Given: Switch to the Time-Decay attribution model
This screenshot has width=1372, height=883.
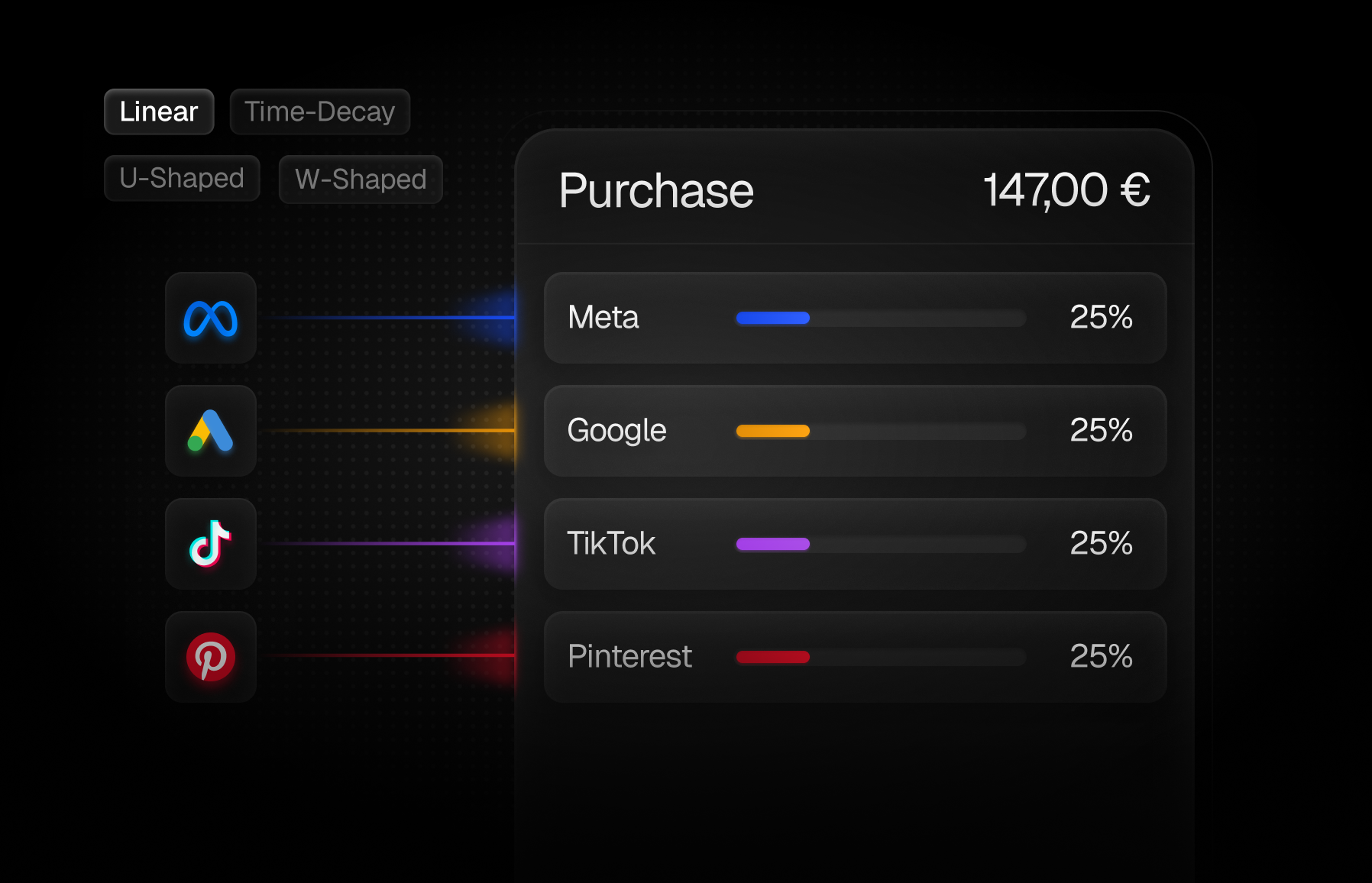Looking at the screenshot, I should (320, 112).
